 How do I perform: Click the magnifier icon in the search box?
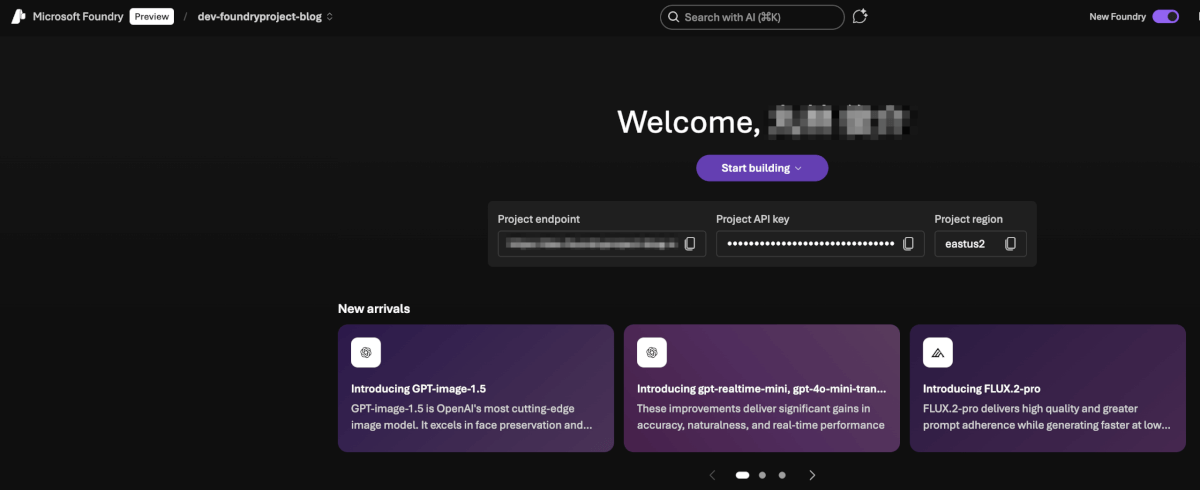pyautogui.click(x=675, y=17)
